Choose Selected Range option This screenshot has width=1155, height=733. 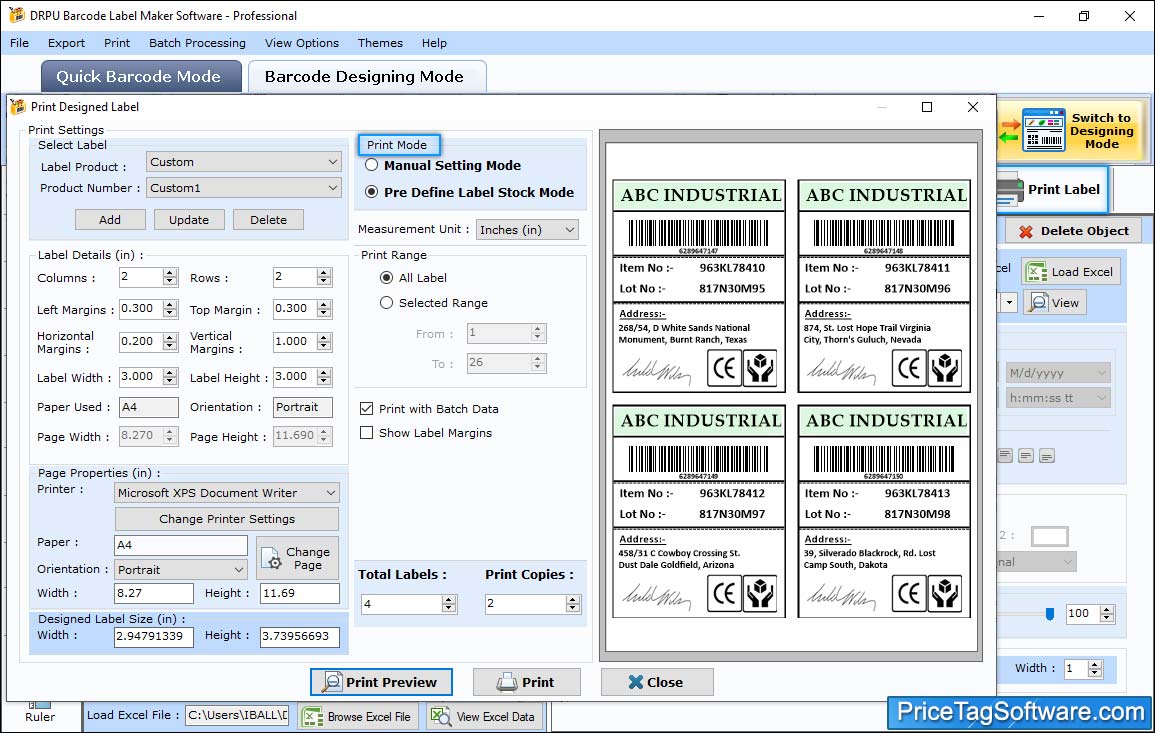387,303
